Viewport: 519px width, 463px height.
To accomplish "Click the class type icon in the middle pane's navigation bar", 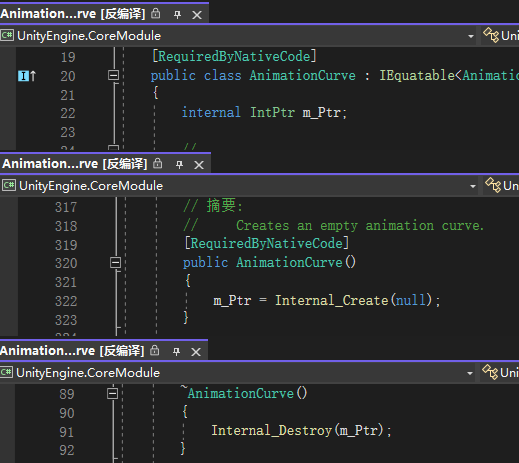I will tap(493, 185).
